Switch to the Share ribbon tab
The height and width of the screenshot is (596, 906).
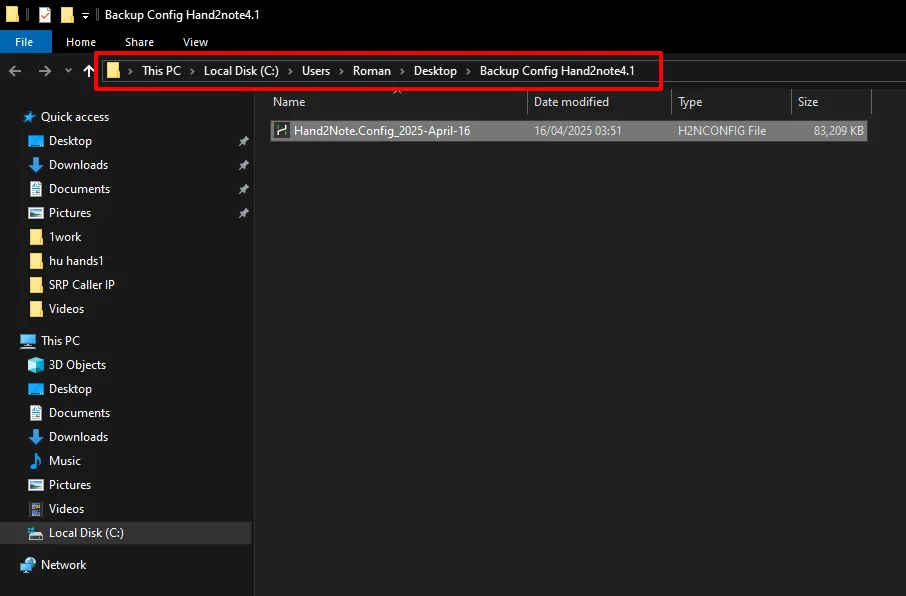(139, 42)
